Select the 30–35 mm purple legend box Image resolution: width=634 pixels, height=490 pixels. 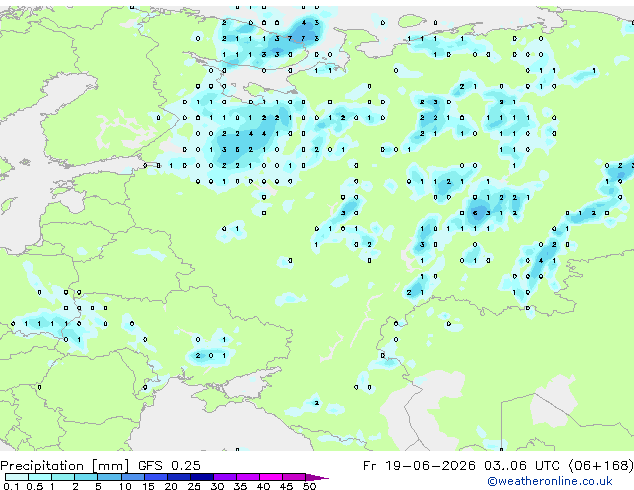pyautogui.click(x=224, y=477)
